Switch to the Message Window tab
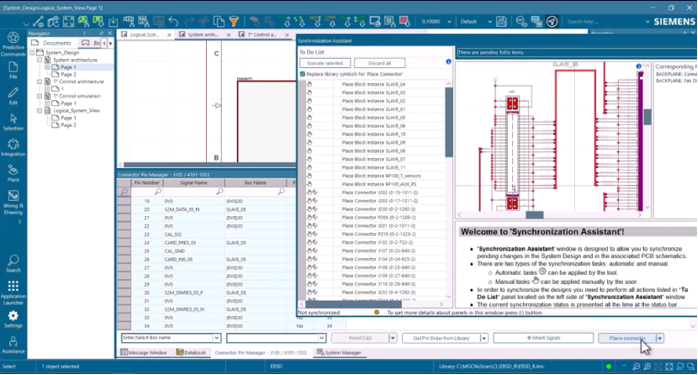Image resolution: width=698 pixels, height=375 pixels. pyautogui.click(x=144, y=352)
